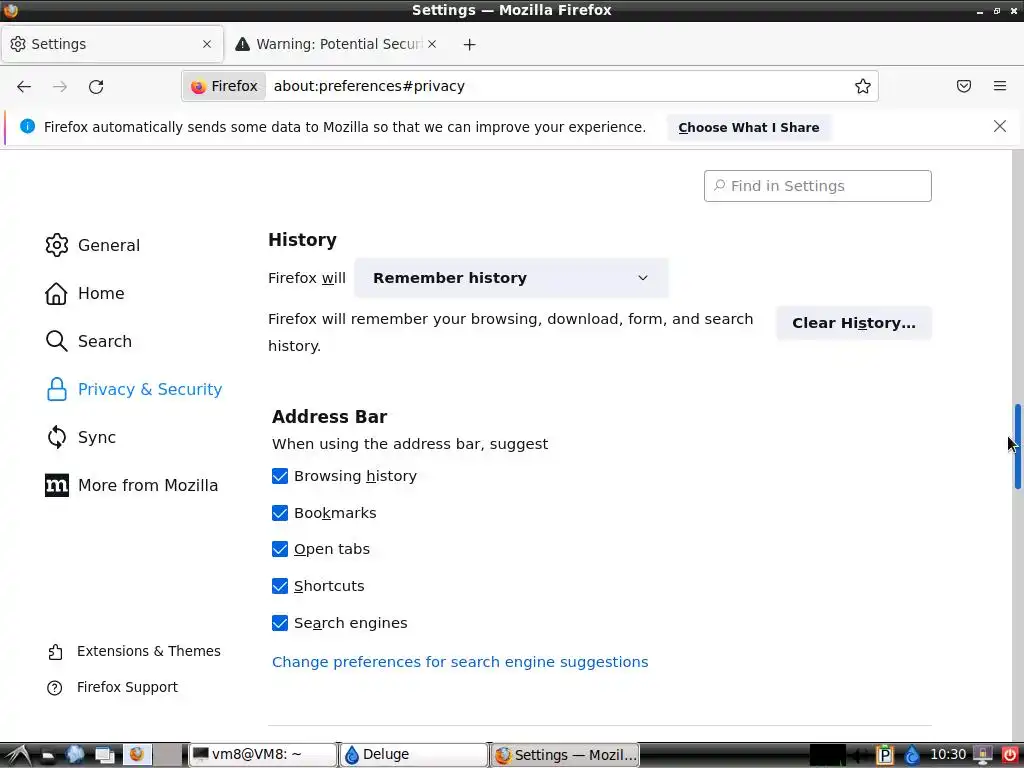Uncheck the Browsing history checkbox
The width and height of the screenshot is (1024, 768).
point(280,476)
